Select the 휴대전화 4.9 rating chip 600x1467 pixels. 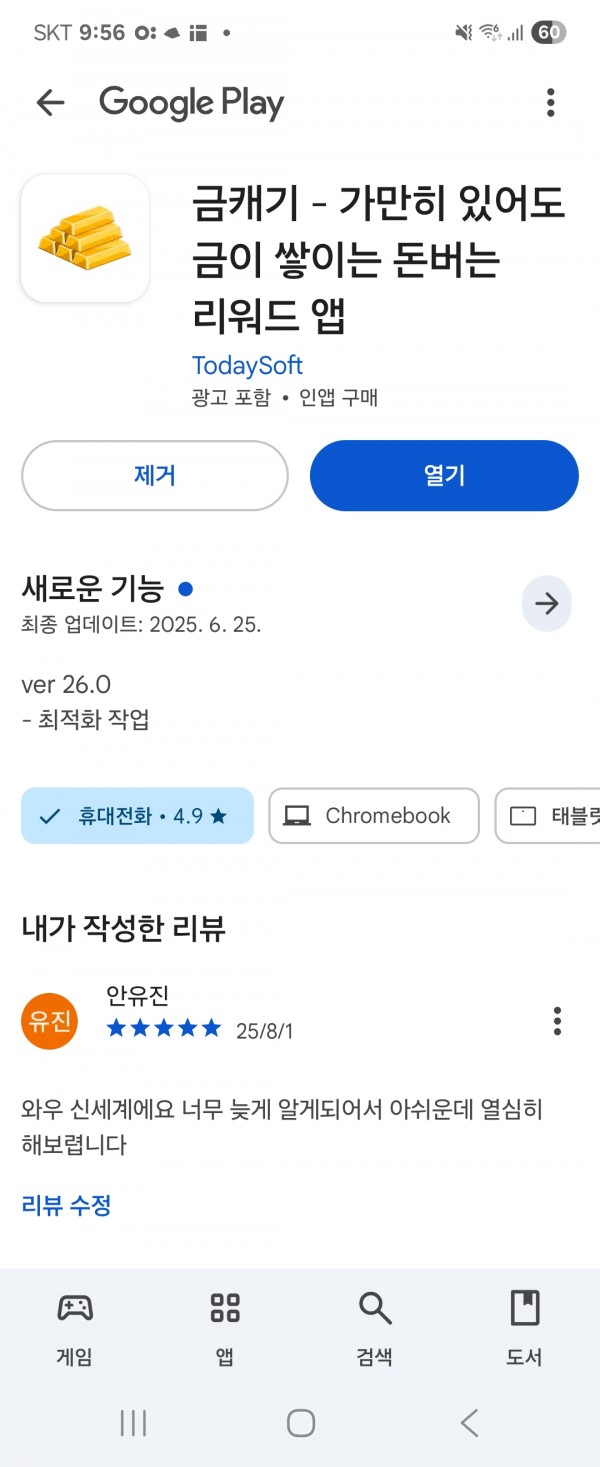click(137, 816)
